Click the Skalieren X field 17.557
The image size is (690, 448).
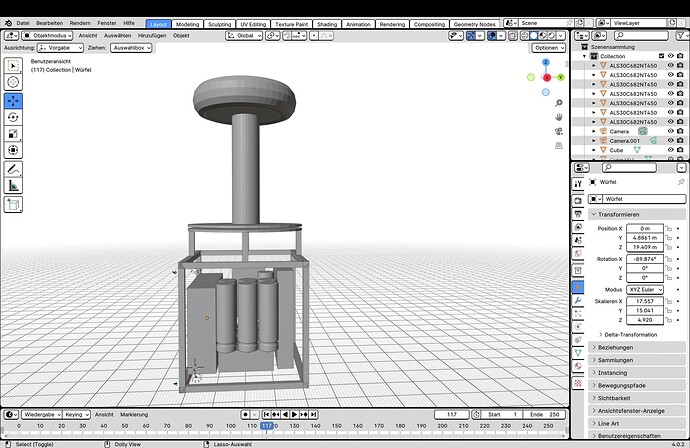[x=645, y=301]
